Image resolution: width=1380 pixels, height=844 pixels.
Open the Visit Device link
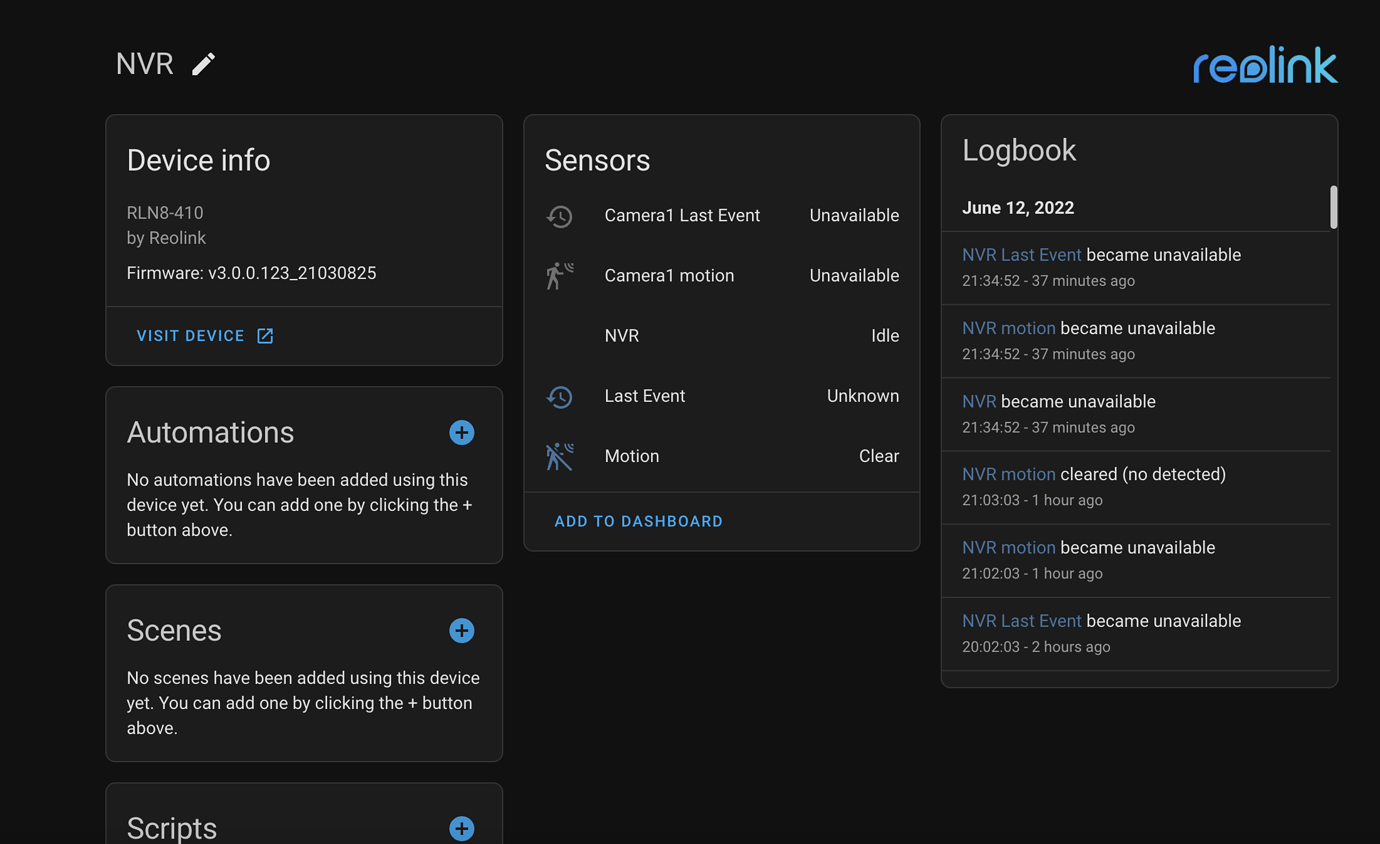tap(191, 336)
